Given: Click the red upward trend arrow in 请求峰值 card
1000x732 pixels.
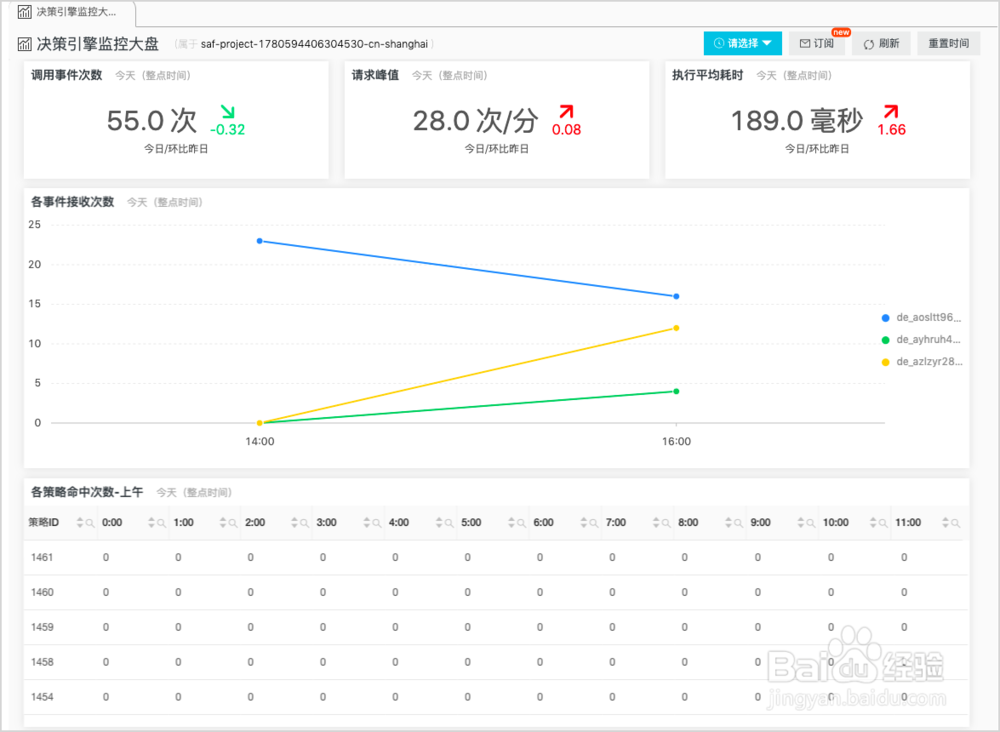Looking at the screenshot, I should coord(567,114).
